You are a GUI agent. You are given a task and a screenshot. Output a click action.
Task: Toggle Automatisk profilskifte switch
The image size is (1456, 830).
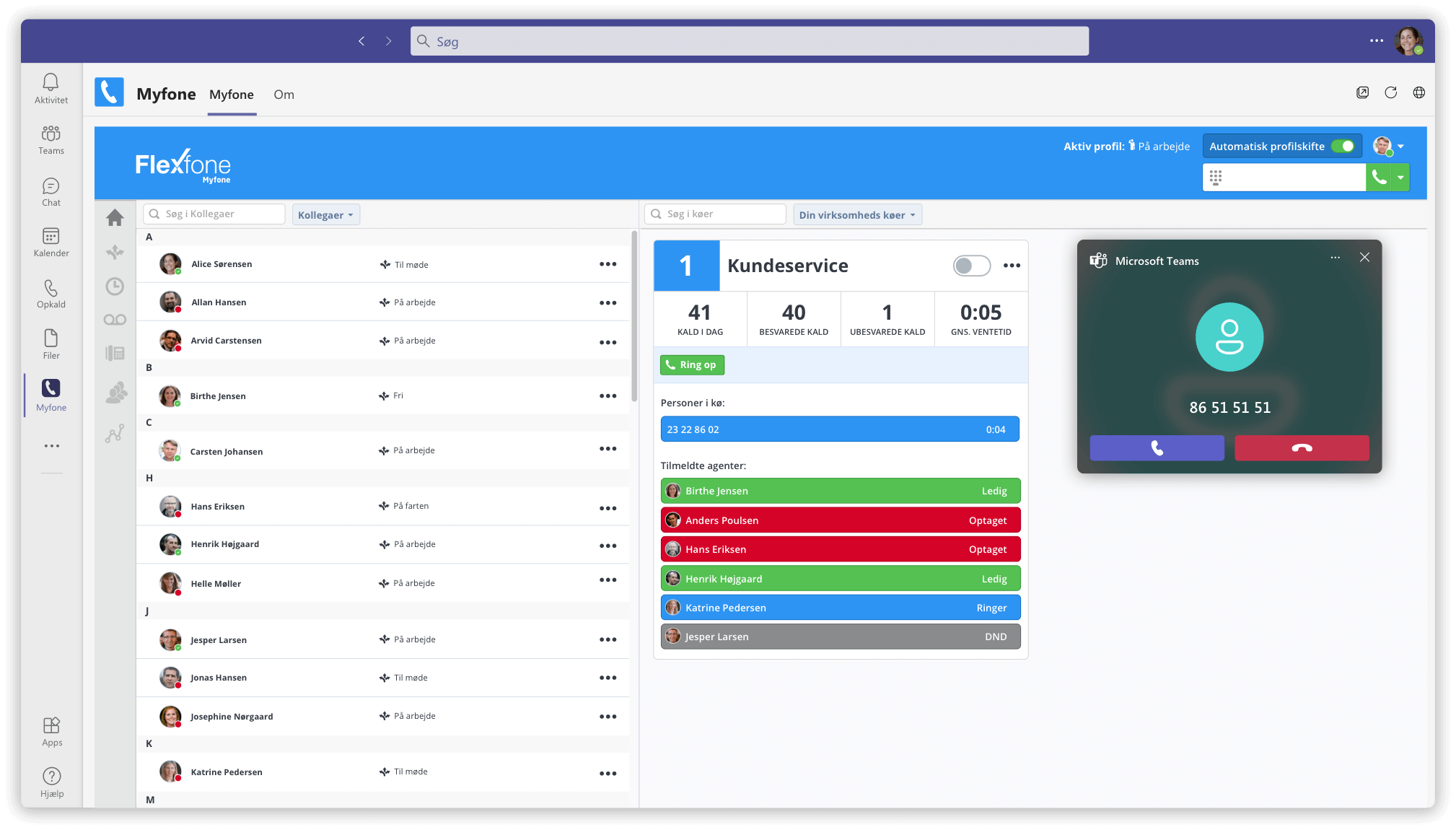coord(1343,147)
